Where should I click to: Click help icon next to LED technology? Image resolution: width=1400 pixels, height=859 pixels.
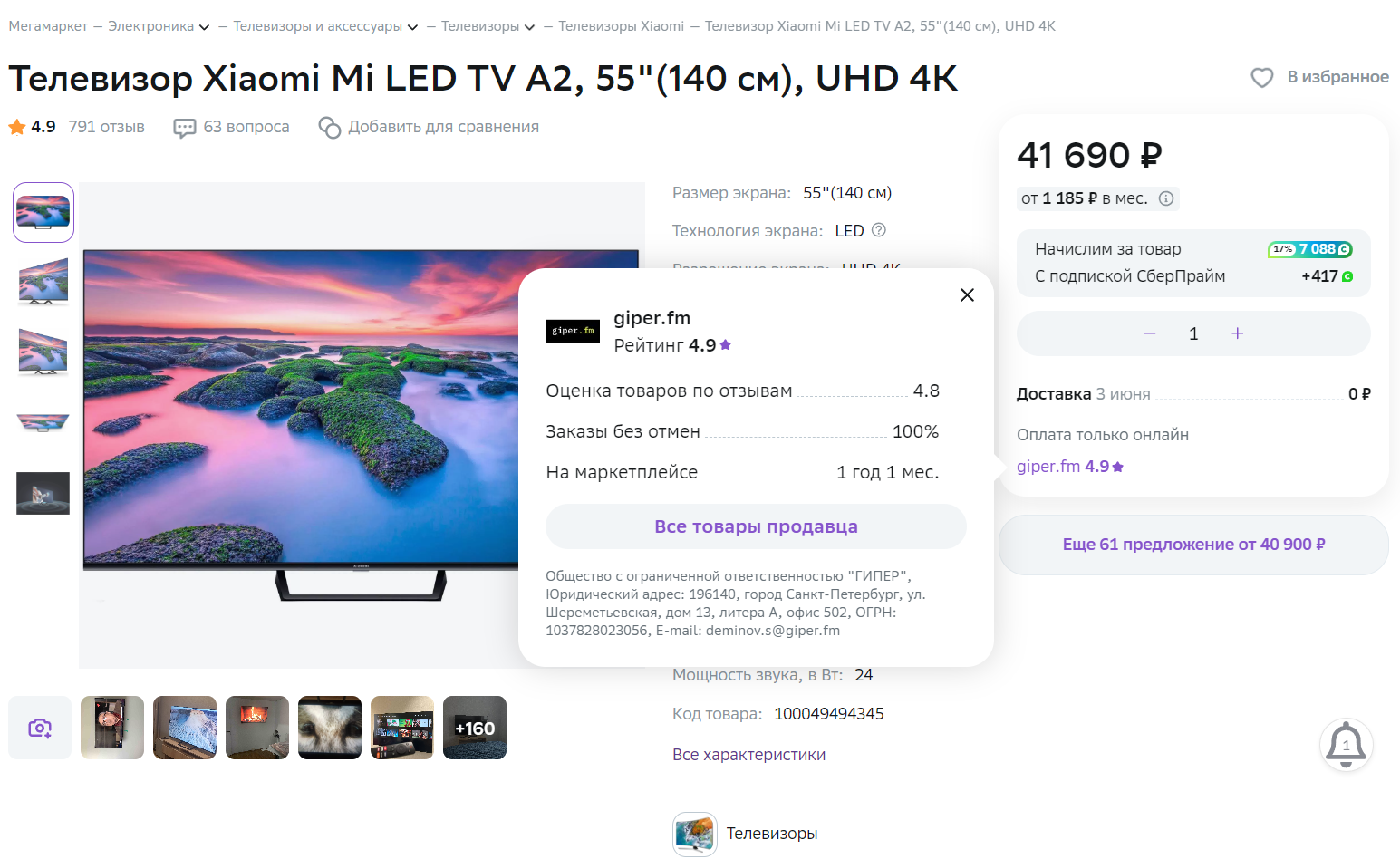pyautogui.click(x=878, y=230)
